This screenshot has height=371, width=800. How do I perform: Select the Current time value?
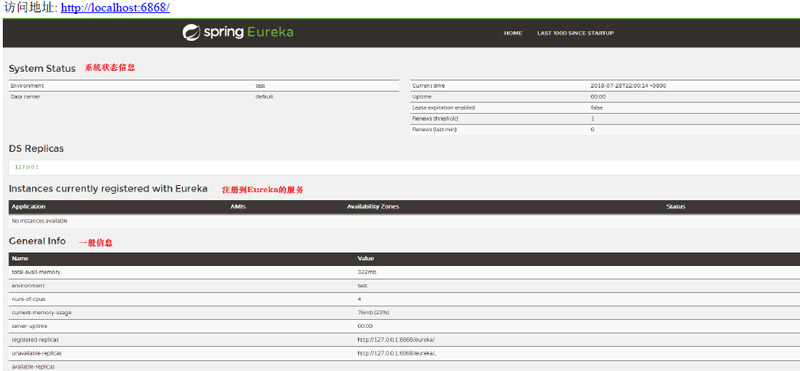click(x=628, y=86)
